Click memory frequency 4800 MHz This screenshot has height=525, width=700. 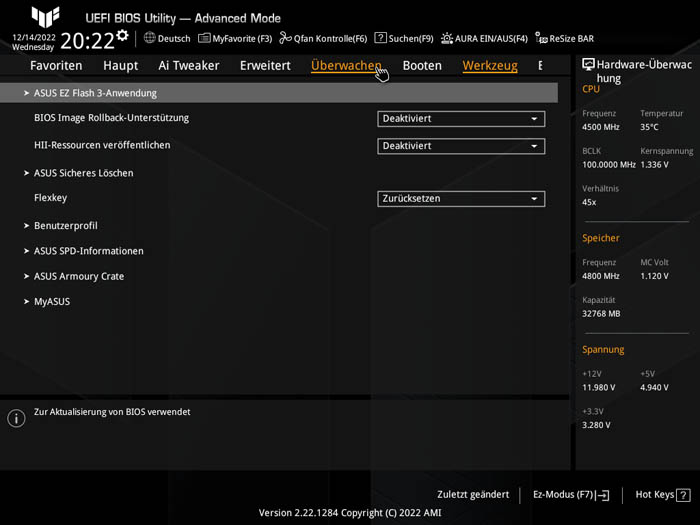tap(600, 276)
